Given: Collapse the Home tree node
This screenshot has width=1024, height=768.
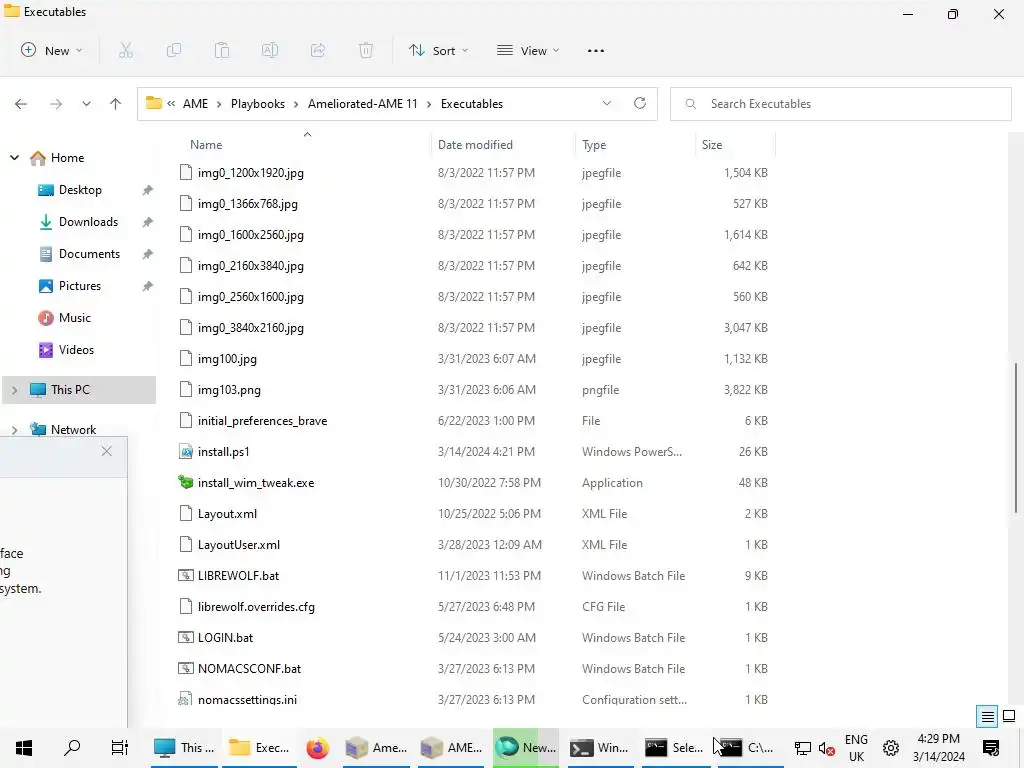Looking at the screenshot, I should (14, 157).
